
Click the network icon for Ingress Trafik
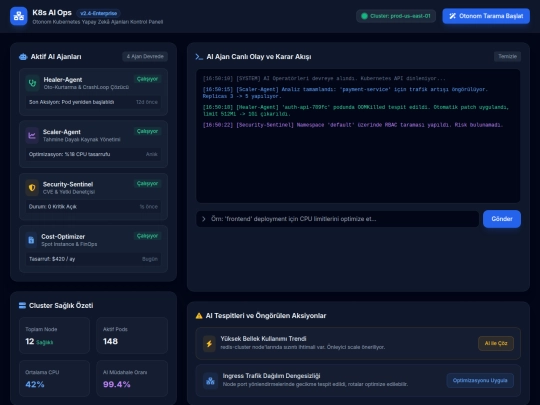(x=210, y=381)
